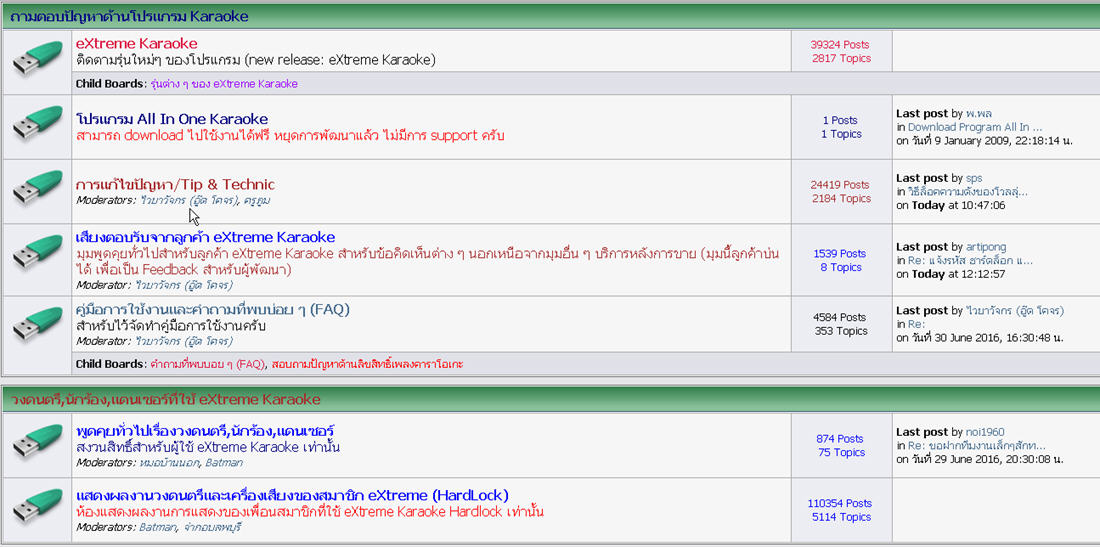Click USB icon beside eXtreme Karaoke board
The image size is (1100, 547).
pyautogui.click(x=37, y=58)
